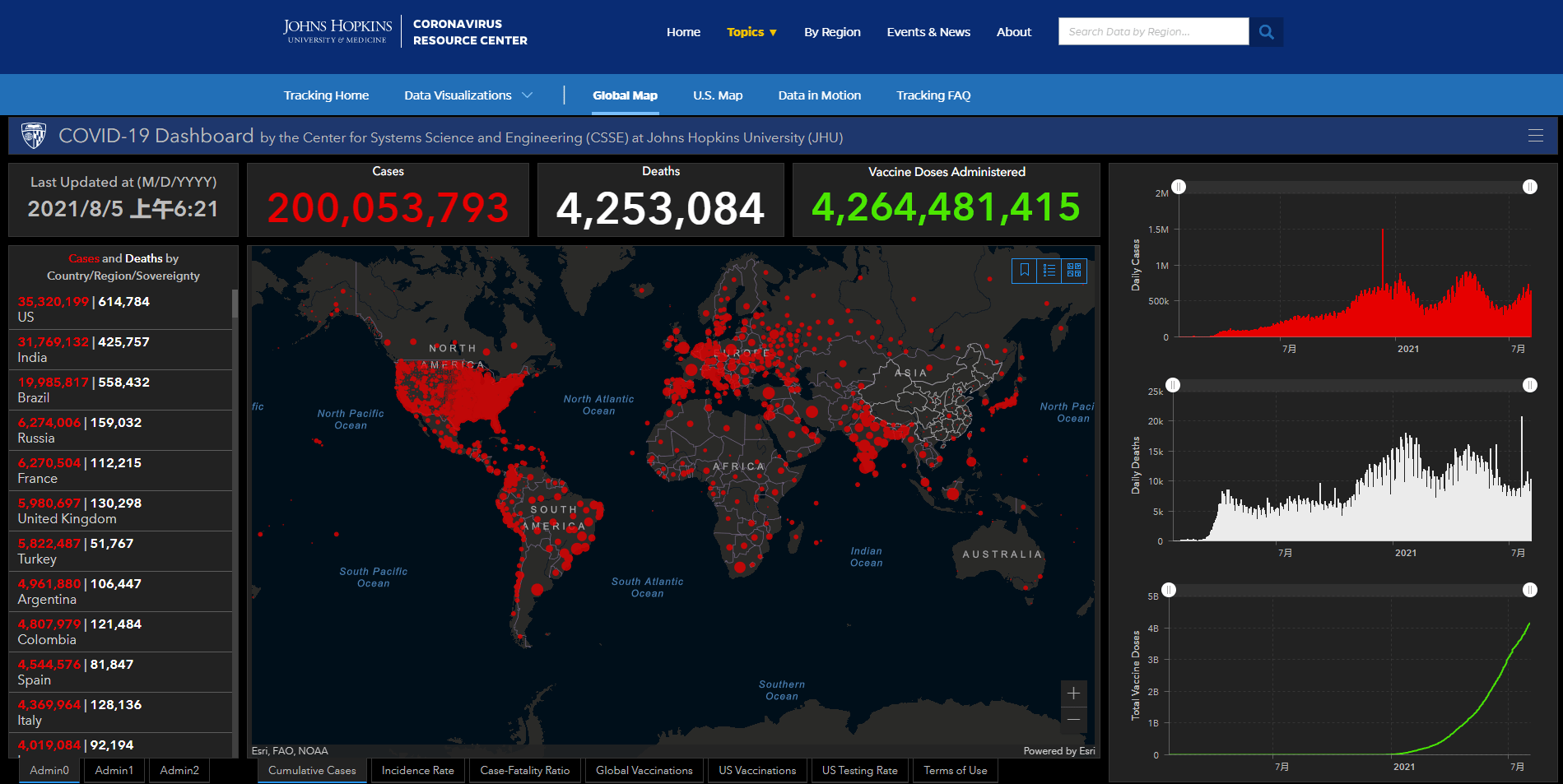
Task: Select the Case-Fatality Ratio map view
Action: click(x=524, y=771)
